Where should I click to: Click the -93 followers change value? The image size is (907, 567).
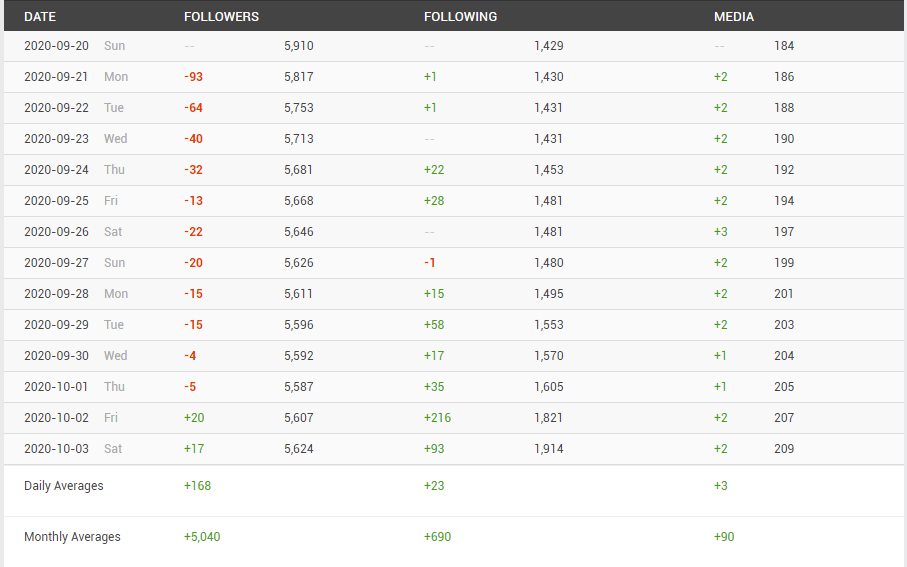[193, 77]
